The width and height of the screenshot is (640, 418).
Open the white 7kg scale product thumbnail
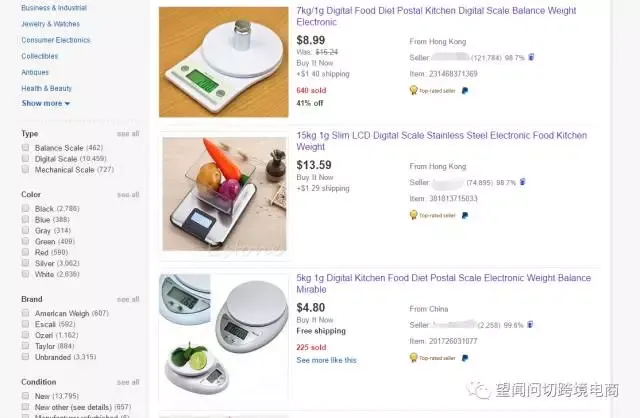tap(224, 62)
